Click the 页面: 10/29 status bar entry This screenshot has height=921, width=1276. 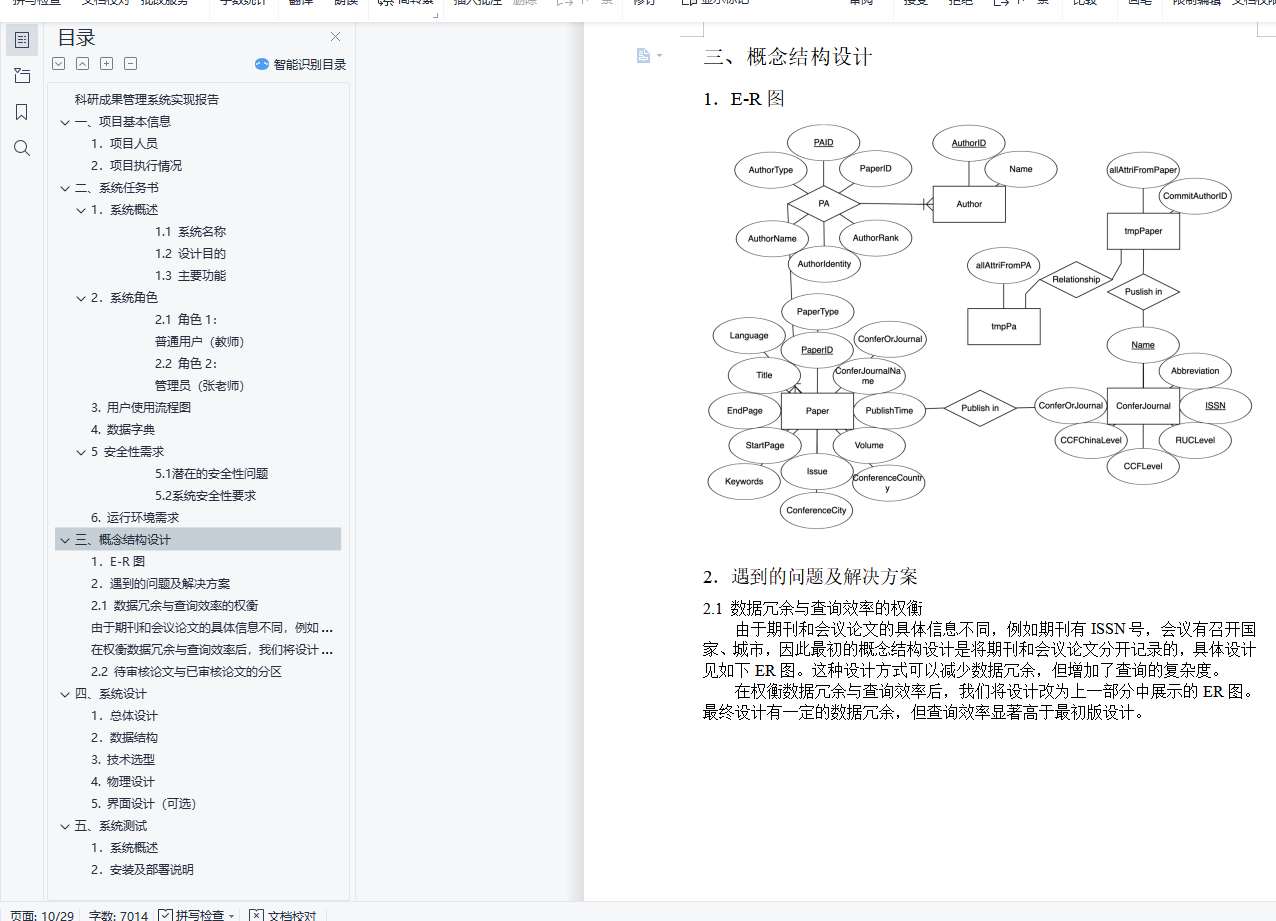(x=41, y=914)
